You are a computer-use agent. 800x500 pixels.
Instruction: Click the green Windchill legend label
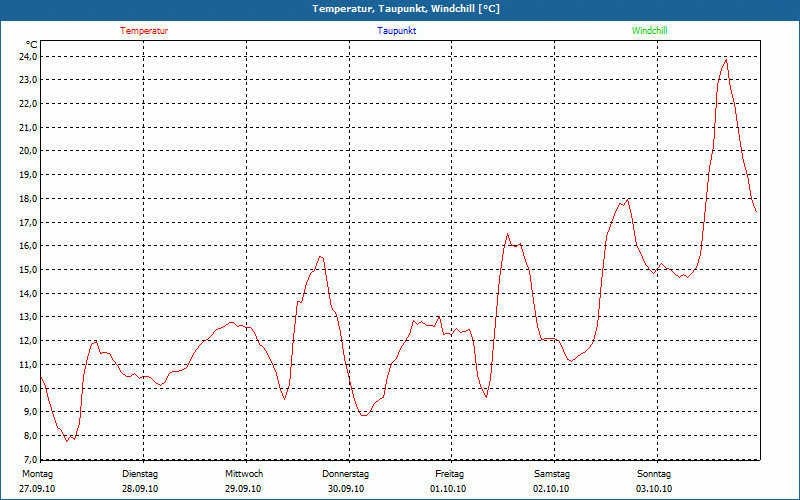(649, 31)
